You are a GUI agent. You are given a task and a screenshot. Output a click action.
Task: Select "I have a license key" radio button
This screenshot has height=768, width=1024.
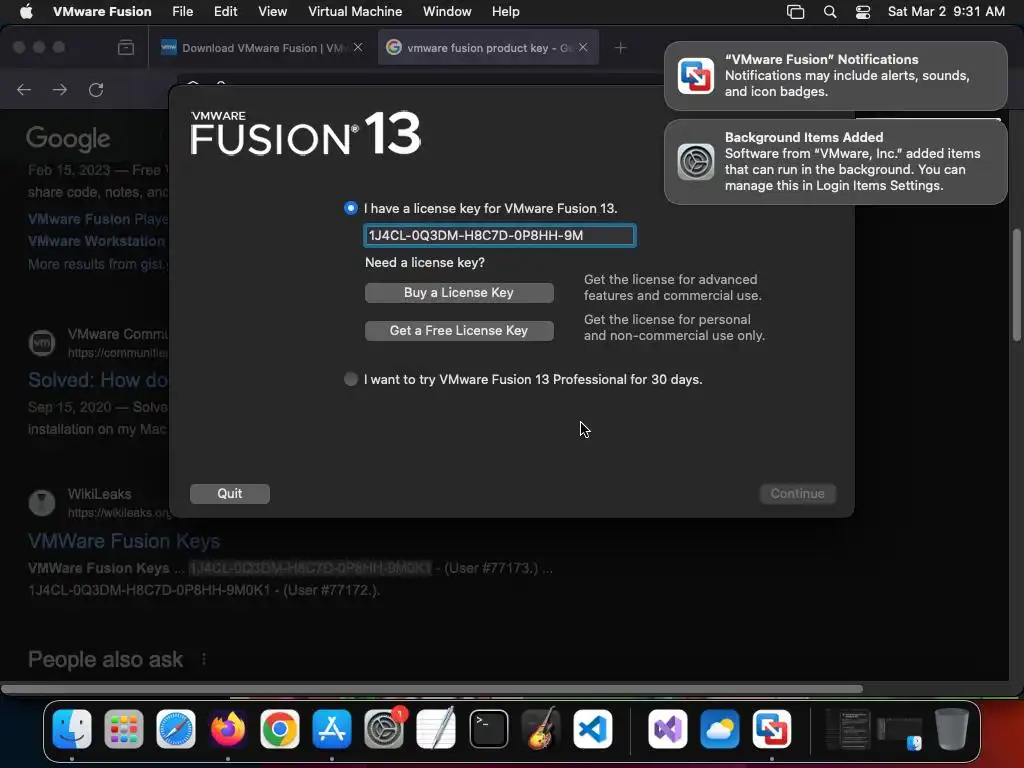pos(351,208)
